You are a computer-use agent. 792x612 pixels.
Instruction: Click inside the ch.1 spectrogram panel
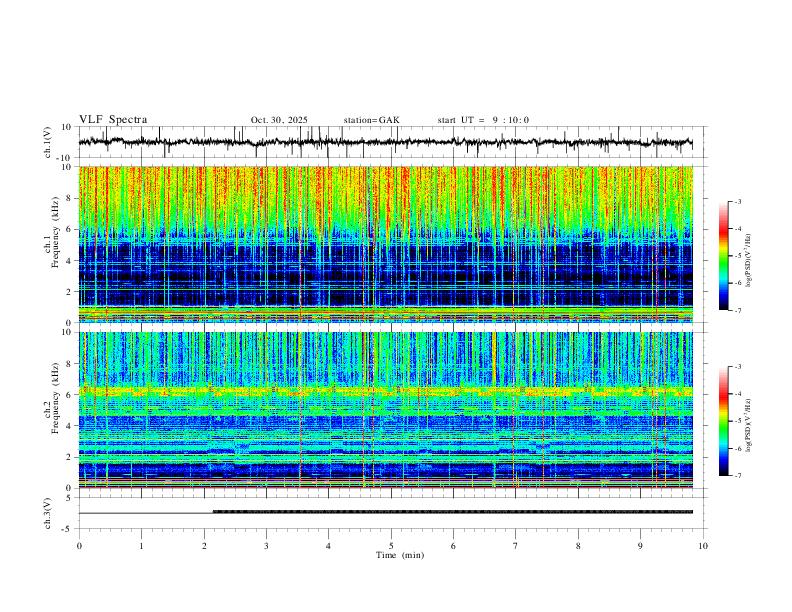coord(385,244)
